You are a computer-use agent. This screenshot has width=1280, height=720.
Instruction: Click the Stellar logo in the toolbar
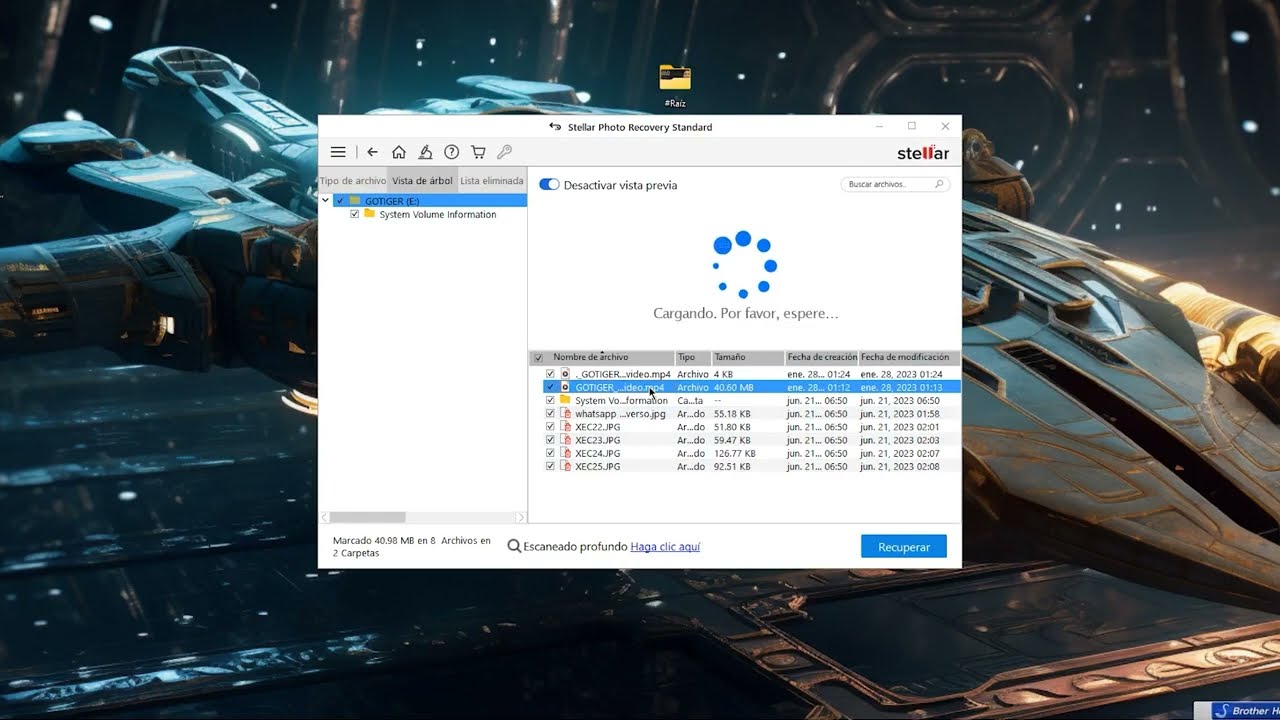923,153
